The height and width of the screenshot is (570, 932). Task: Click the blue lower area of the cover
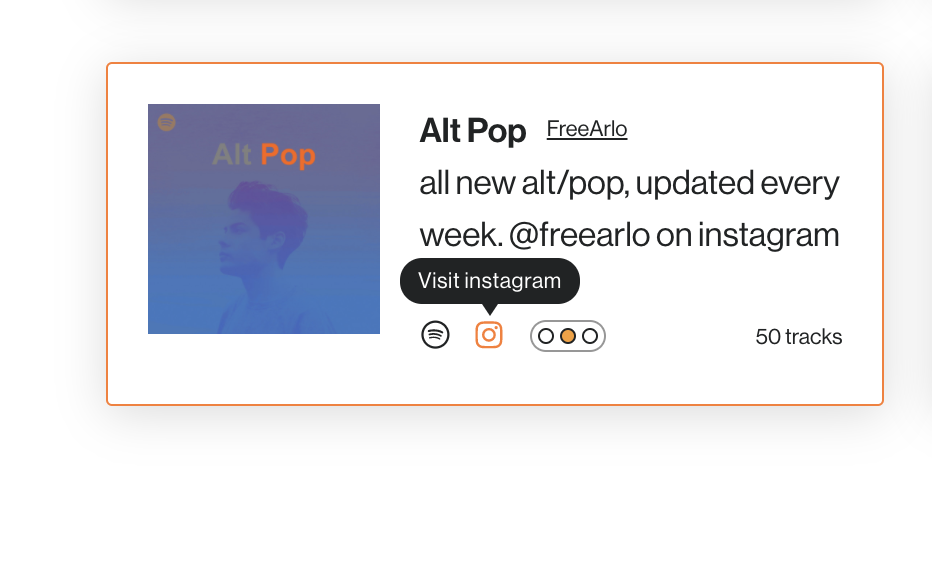(264, 309)
